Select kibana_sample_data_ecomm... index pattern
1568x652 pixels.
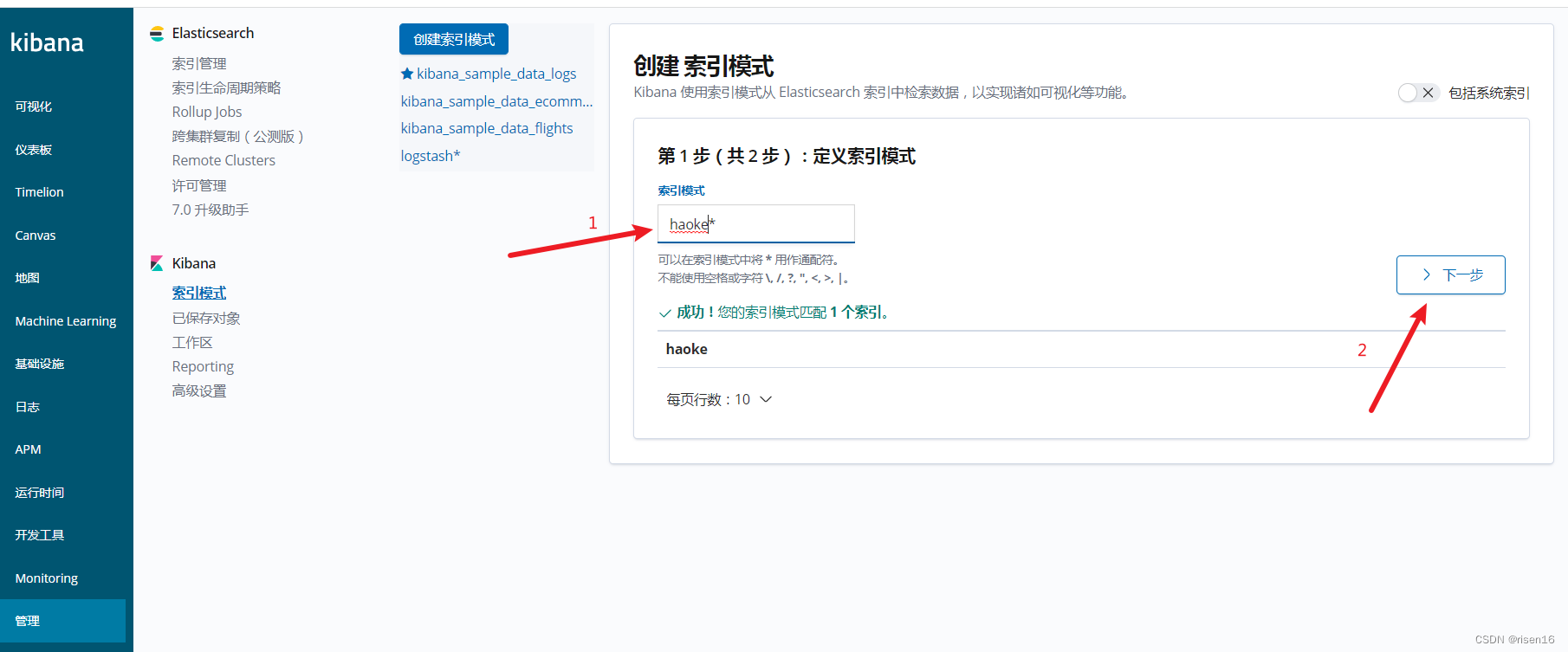click(496, 101)
